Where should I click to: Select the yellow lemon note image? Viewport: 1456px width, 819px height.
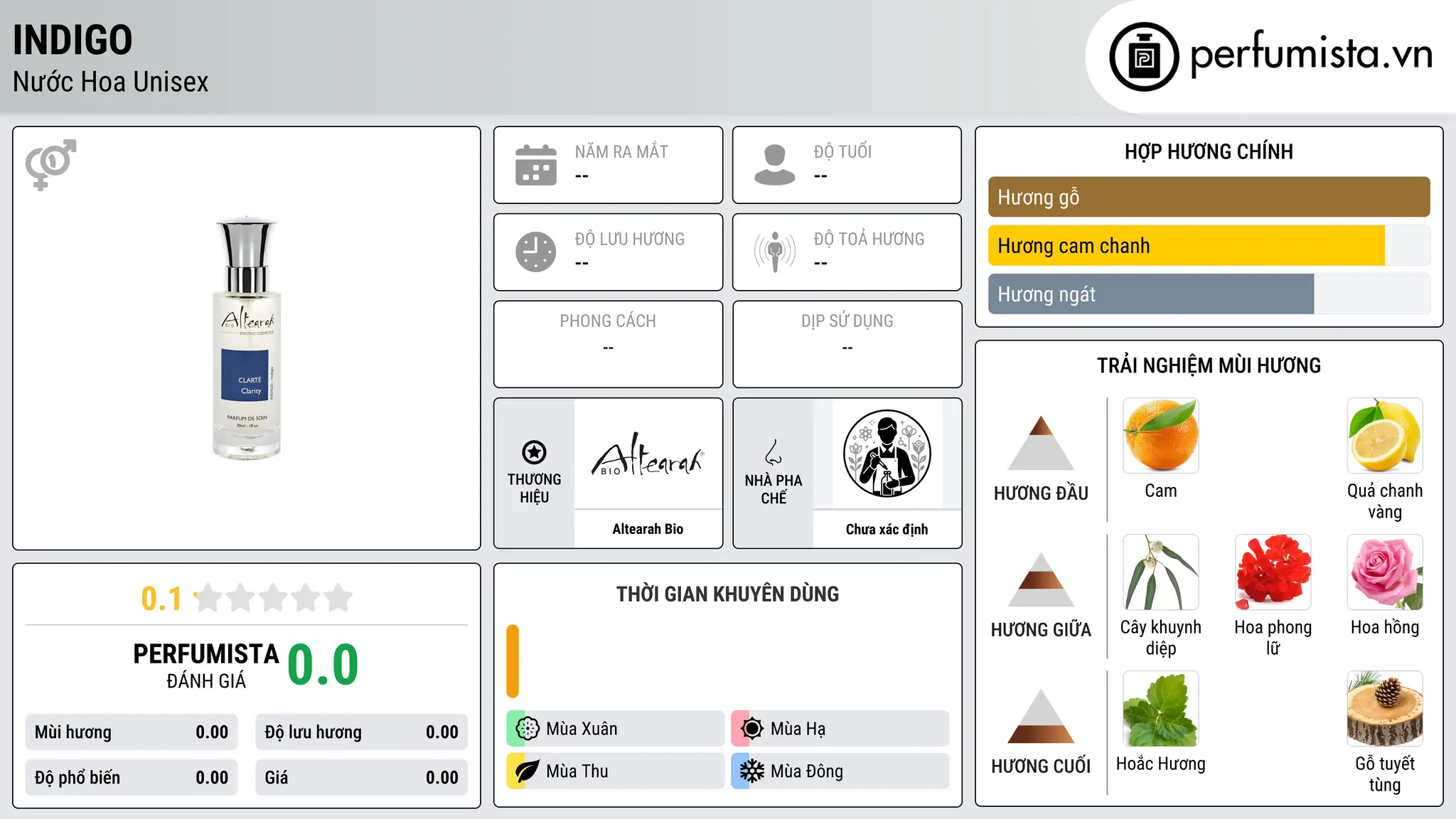pyautogui.click(x=1385, y=436)
